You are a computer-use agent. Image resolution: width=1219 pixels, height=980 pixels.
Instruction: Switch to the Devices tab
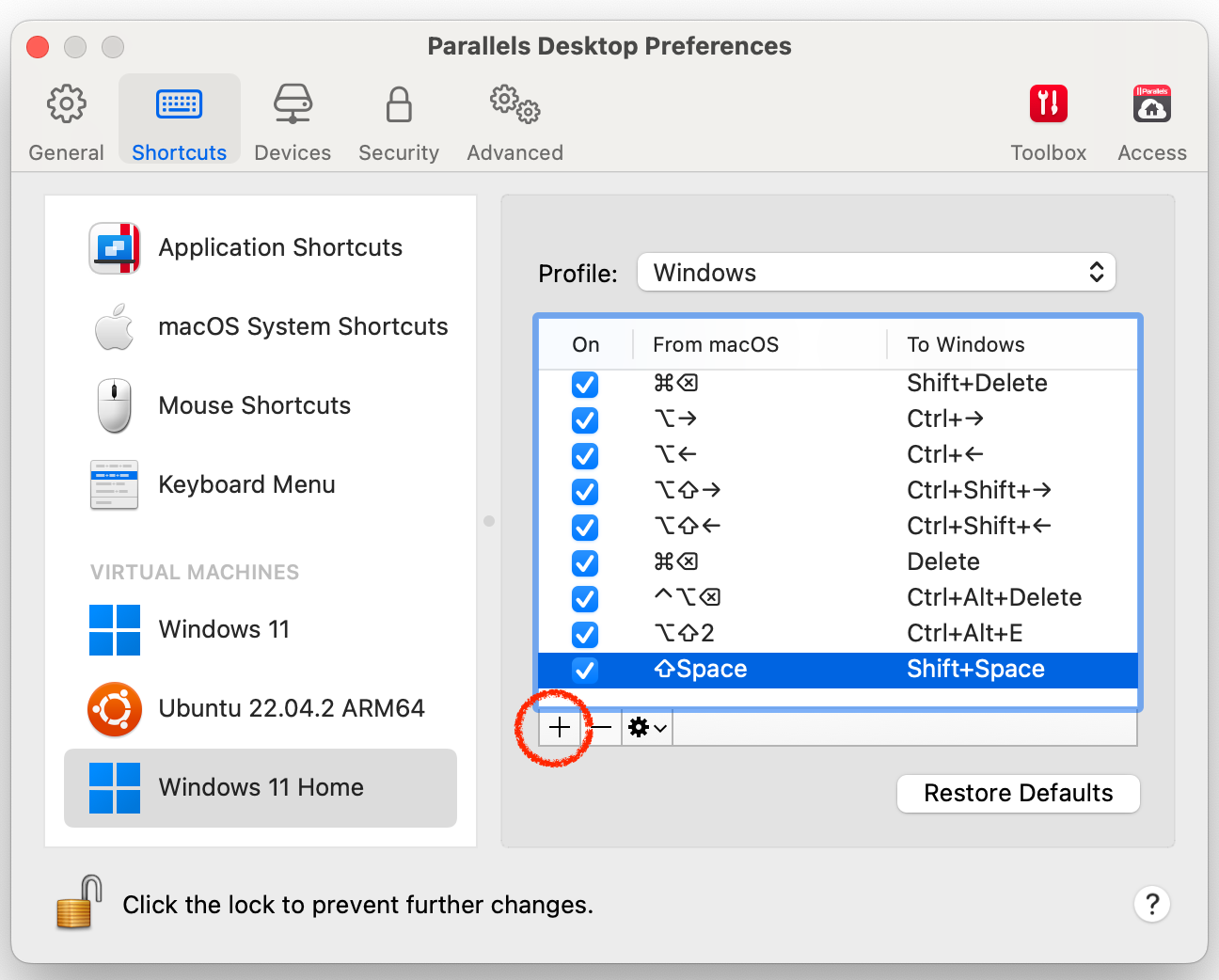tap(293, 122)
